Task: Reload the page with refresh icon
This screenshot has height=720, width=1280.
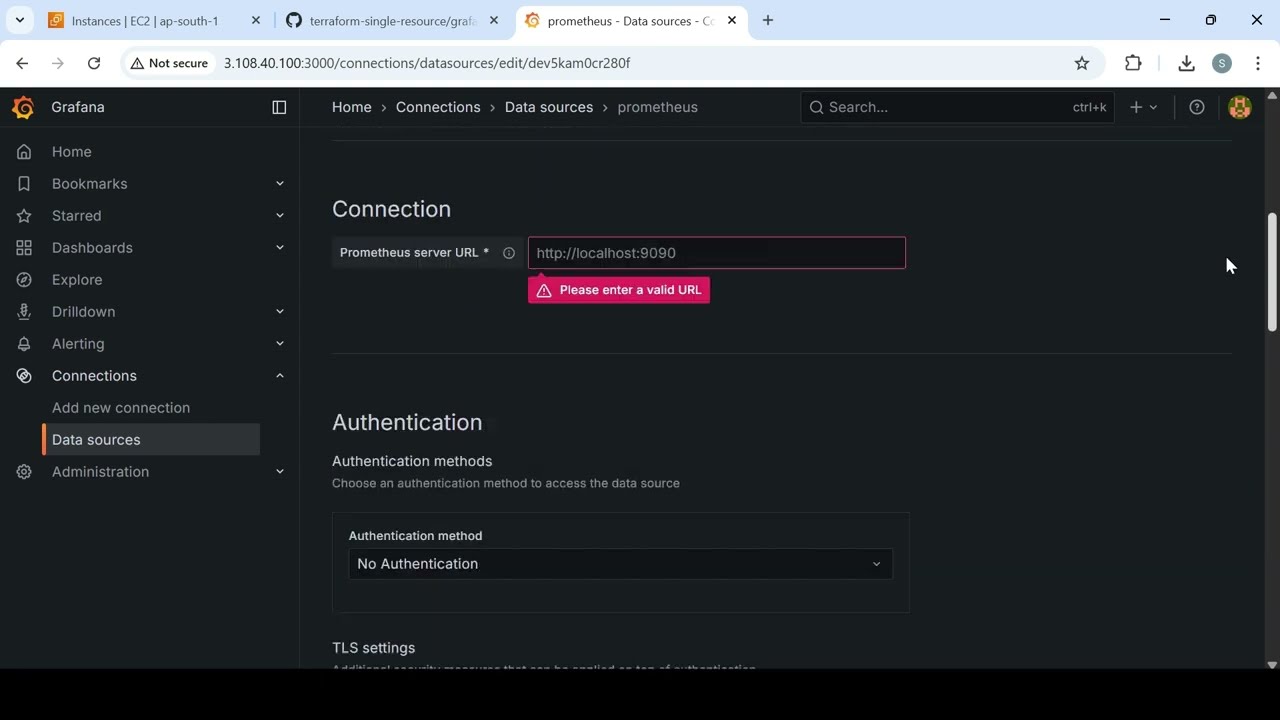Action: 94,63
